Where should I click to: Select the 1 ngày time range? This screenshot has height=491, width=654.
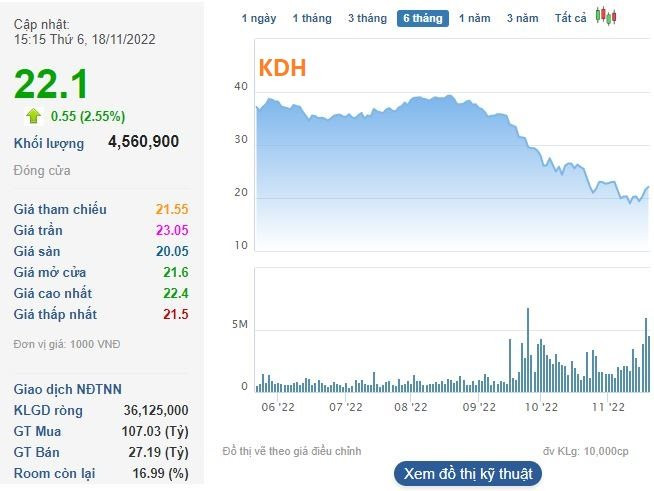pos(259,18)
